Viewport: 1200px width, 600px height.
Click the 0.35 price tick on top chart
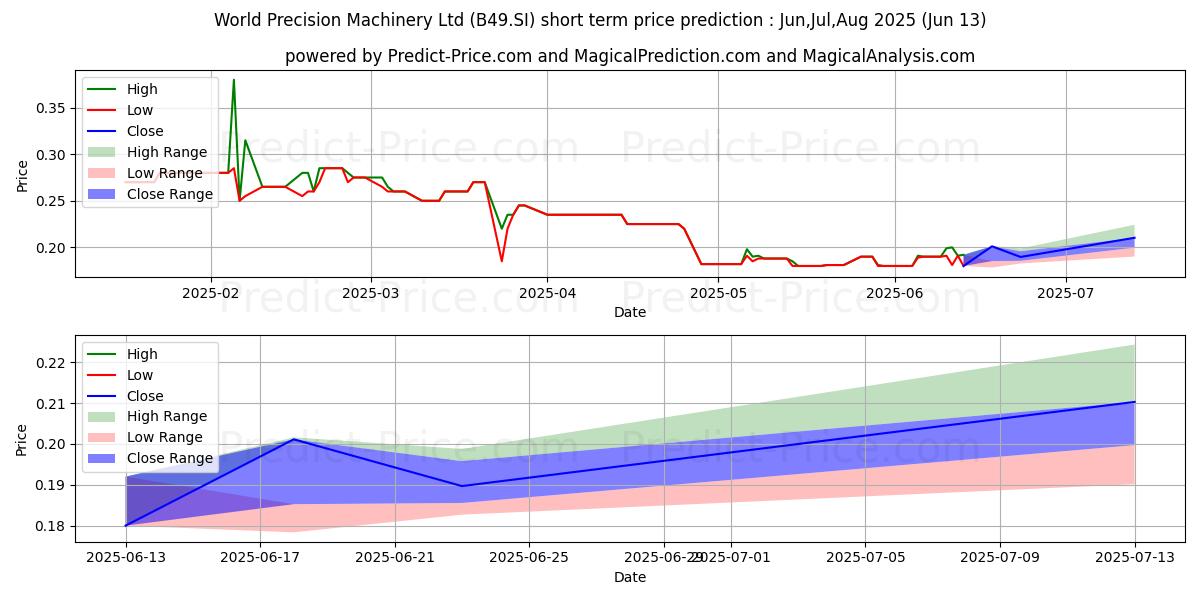51,108
